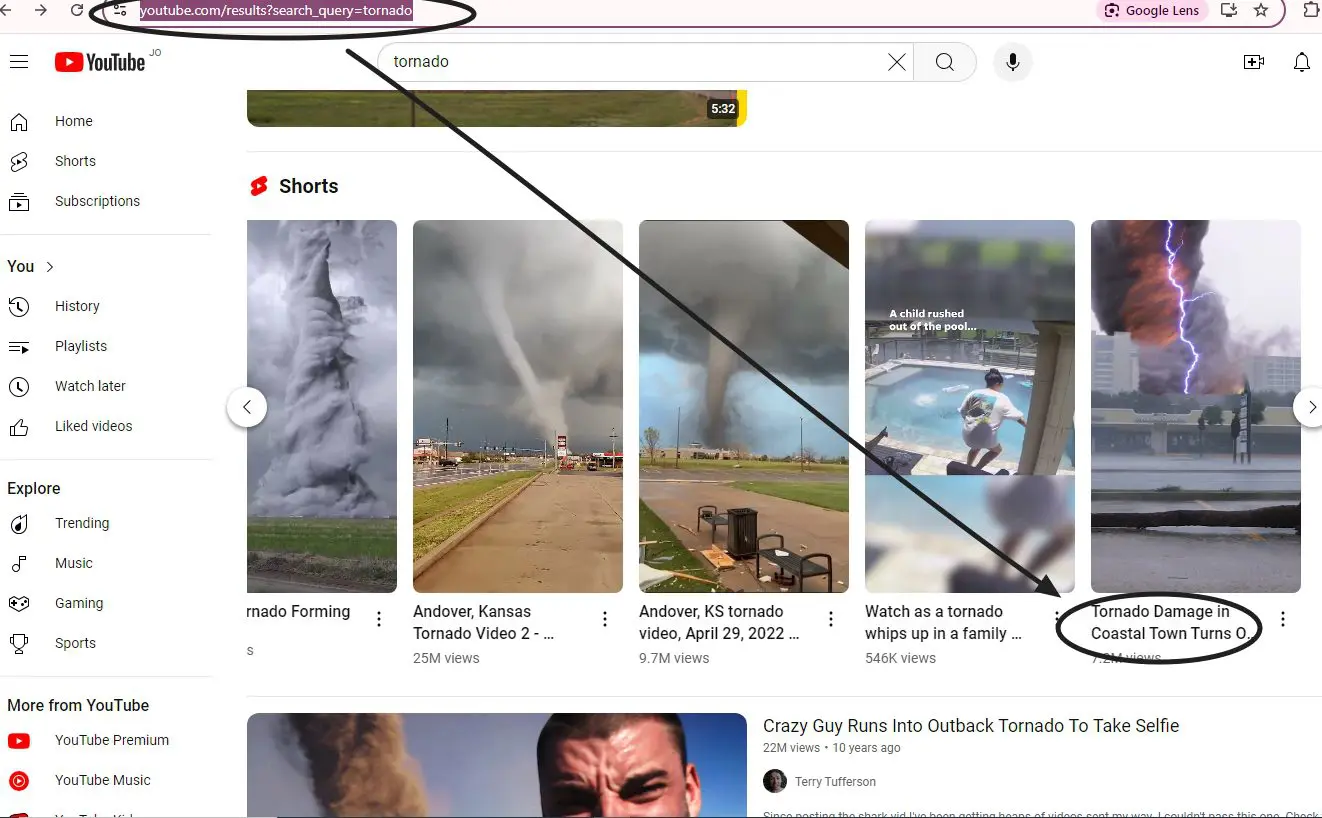The width and height of the screenshot is (1322, 818).
Task: Play Tornado Damage in Coastal Town thumbnail
Action: point(1196,406)
